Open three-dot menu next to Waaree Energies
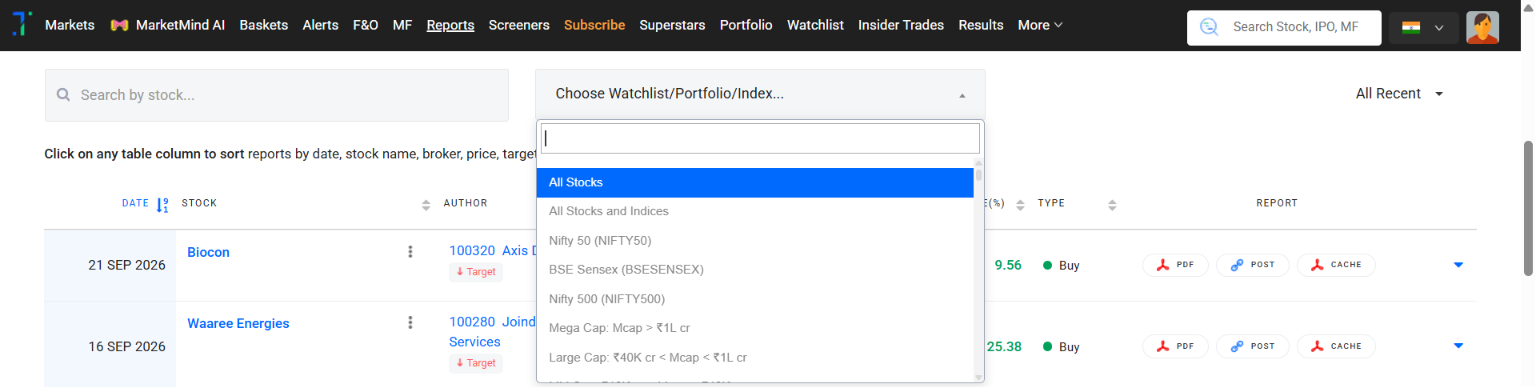 (x=410, y=323)
